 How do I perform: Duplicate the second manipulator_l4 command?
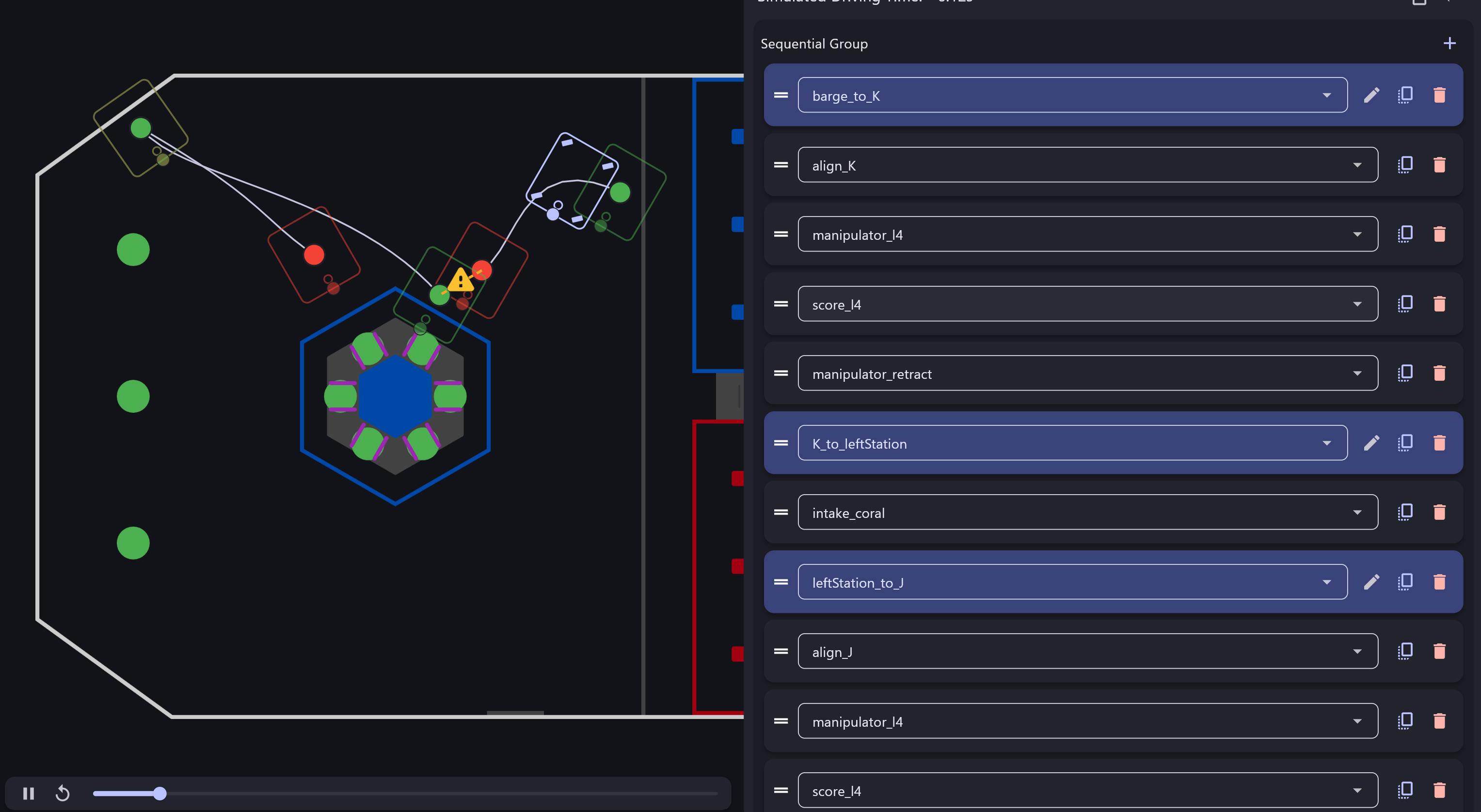point(1405,720)
